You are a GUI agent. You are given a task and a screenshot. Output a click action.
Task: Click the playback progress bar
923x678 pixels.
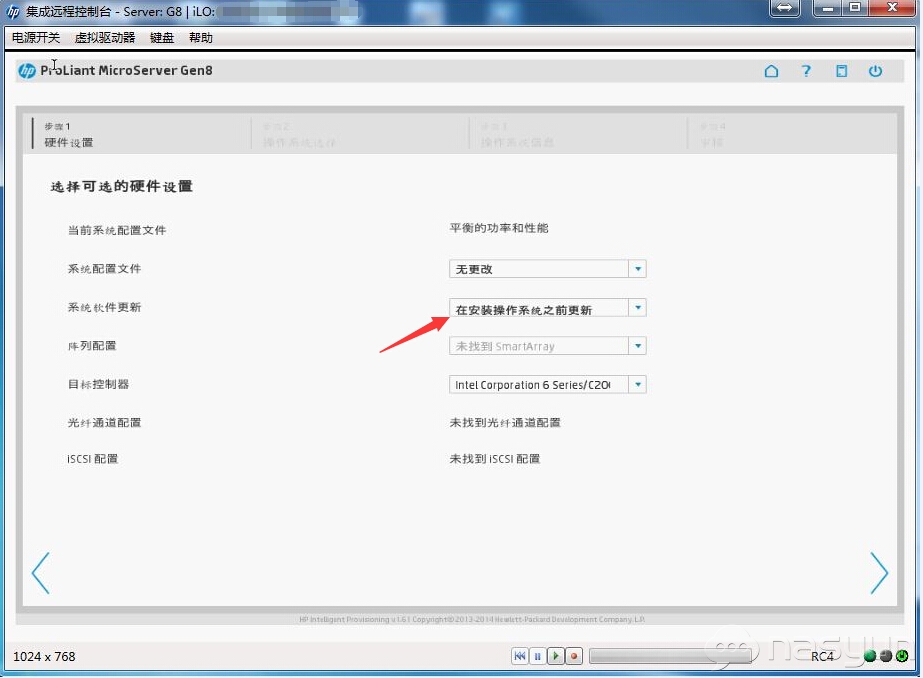coord(670,656)
